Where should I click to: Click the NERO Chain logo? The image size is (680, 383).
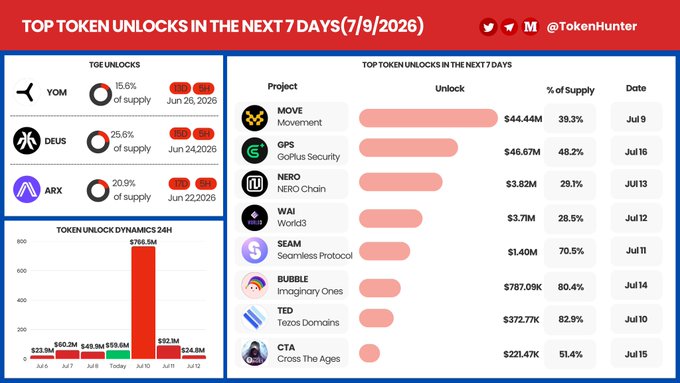(x=255, y=183)
